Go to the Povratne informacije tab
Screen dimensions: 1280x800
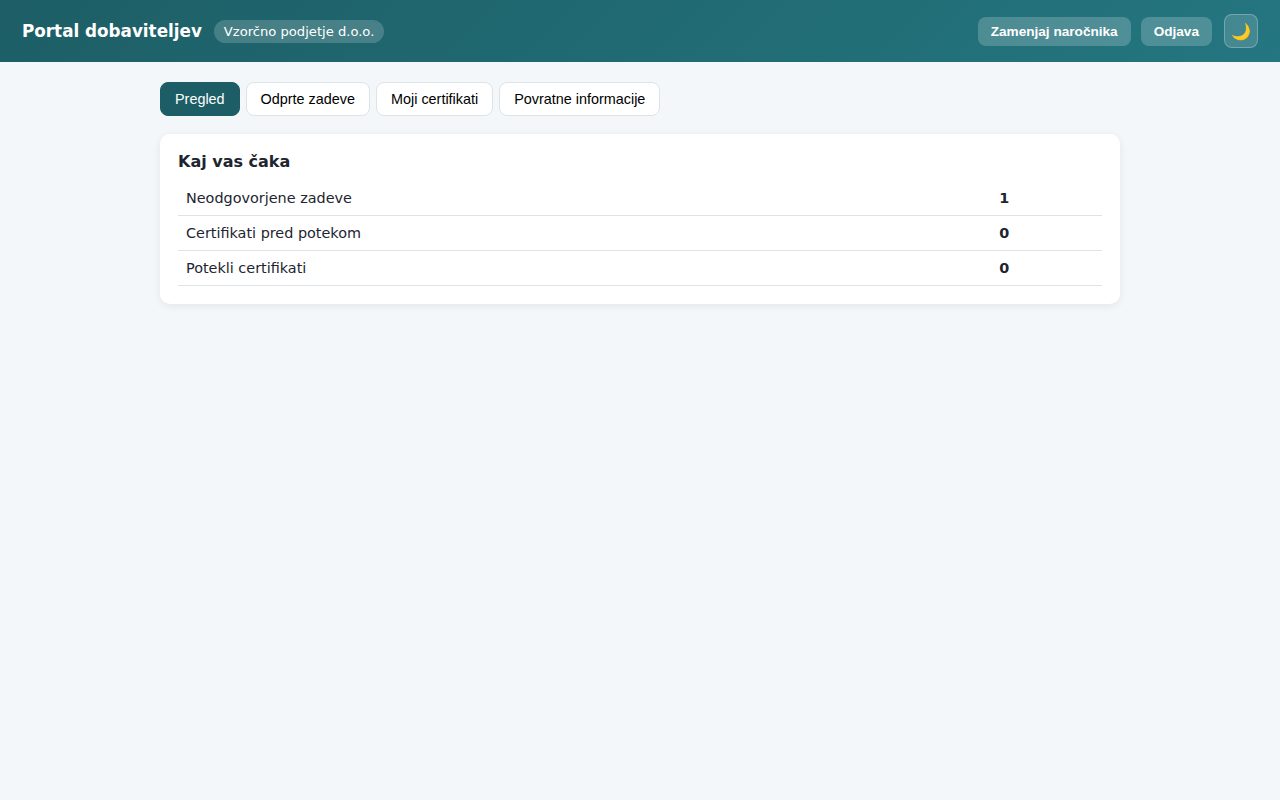(579, 99)
